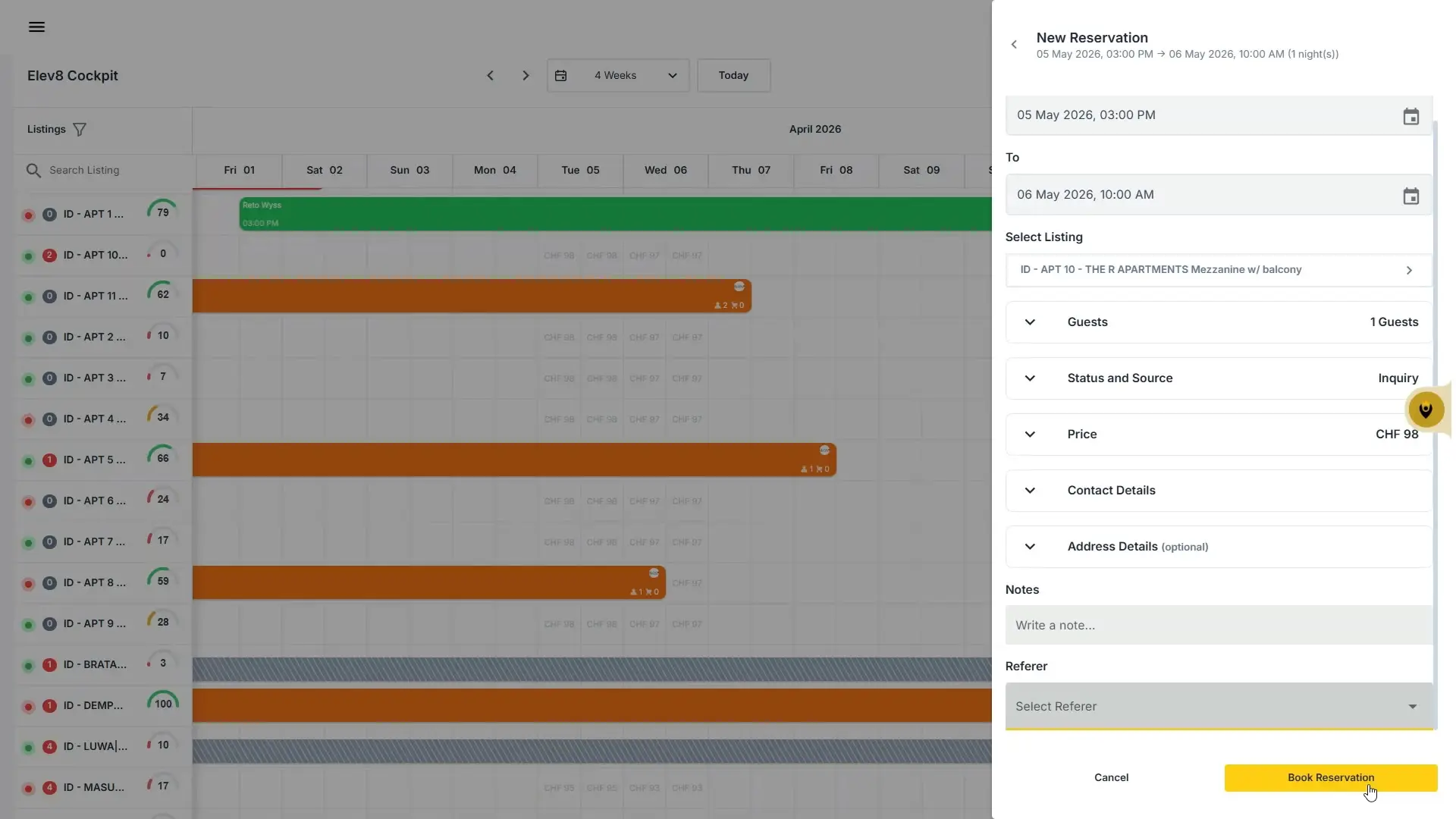Viewport: 1456px width, 819px height.
Task: Click the yellow floating assistant badge
Action: 1426,410
